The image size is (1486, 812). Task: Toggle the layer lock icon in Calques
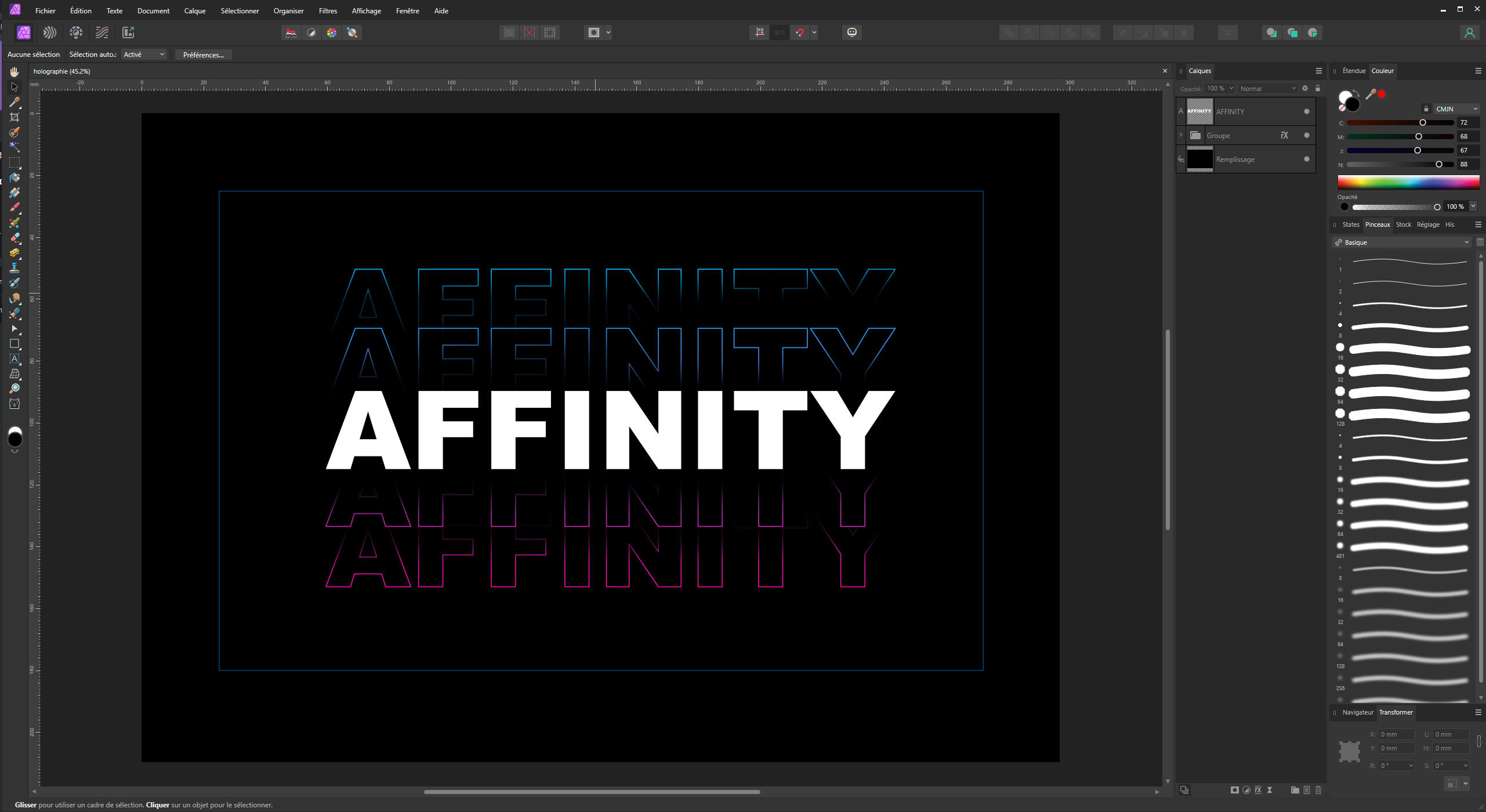[x=1318, y=88]
